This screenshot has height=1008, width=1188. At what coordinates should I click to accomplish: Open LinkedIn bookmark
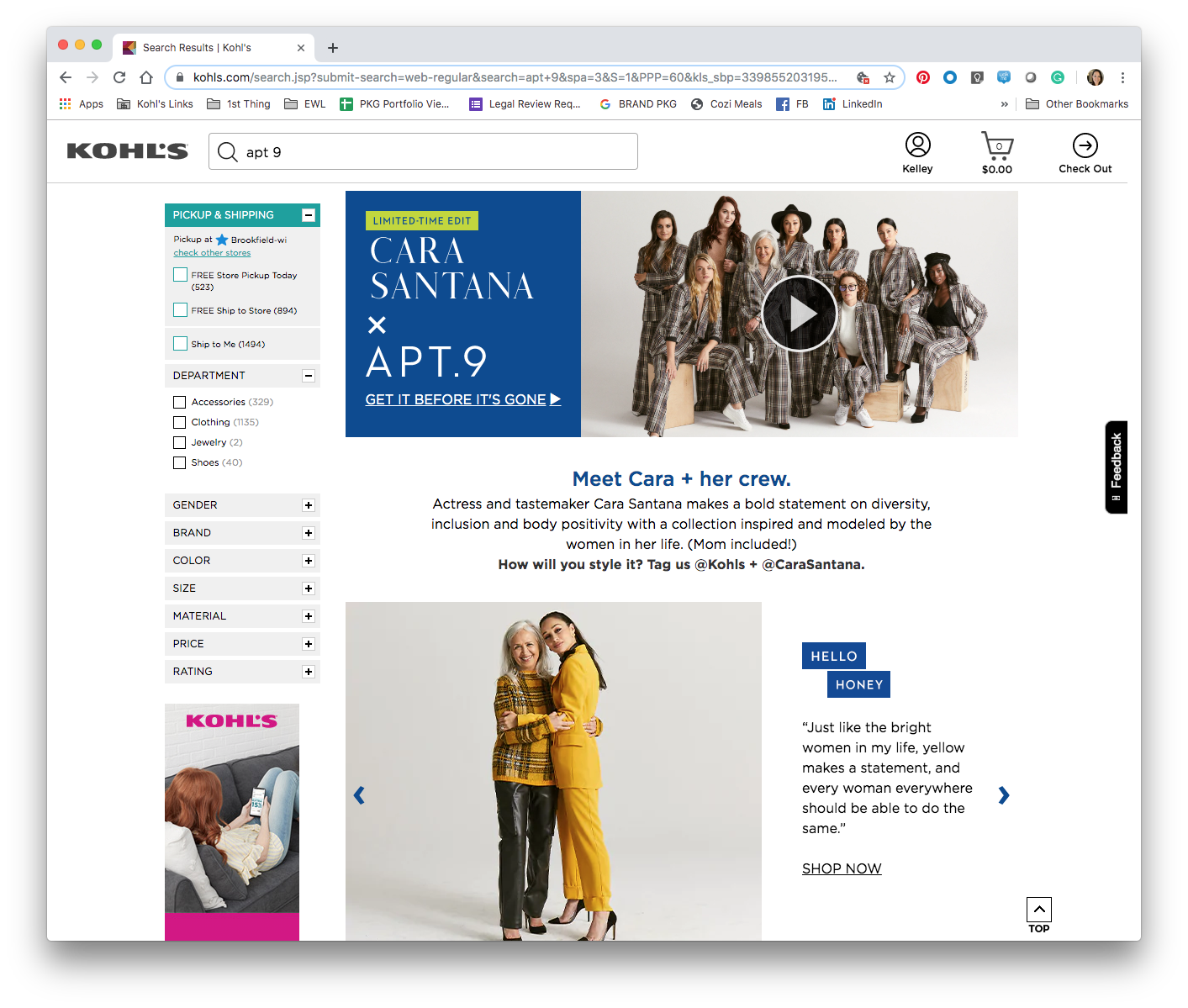(853, 104)
